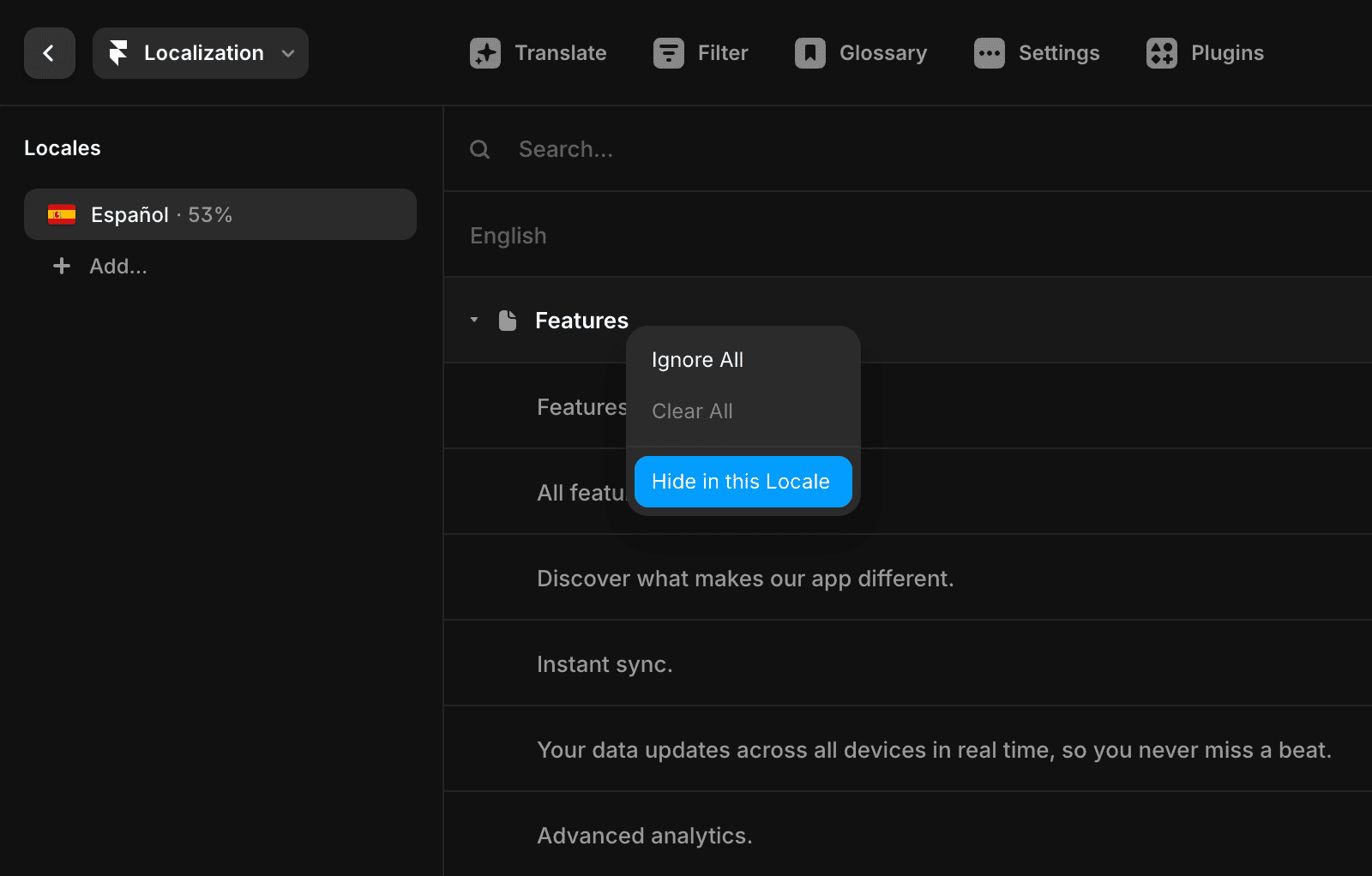Open the Plugins panel
The width and height of the screenshot is (1372, 876).
click(1204, 52)
